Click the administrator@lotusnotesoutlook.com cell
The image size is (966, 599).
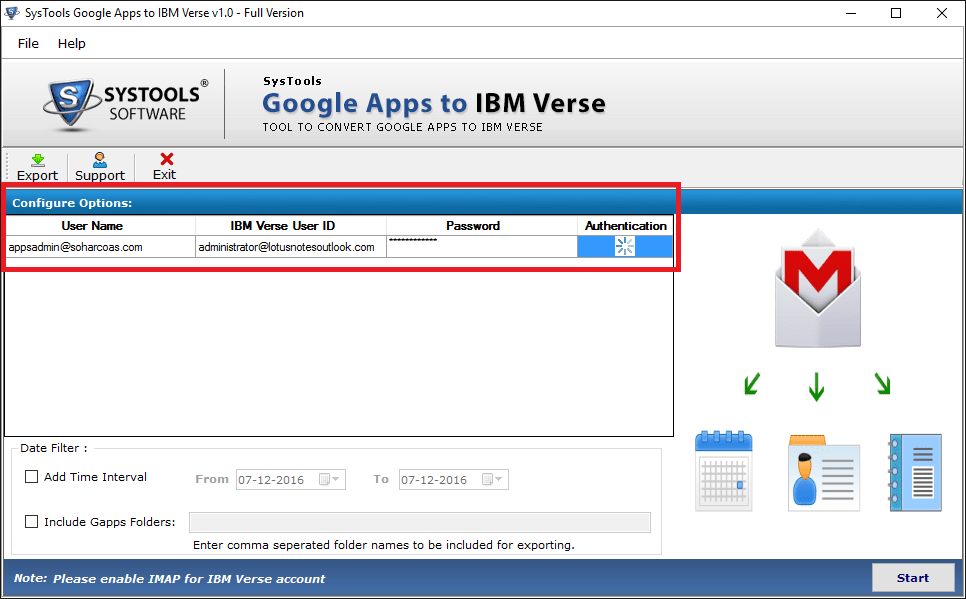coord(291,247)
